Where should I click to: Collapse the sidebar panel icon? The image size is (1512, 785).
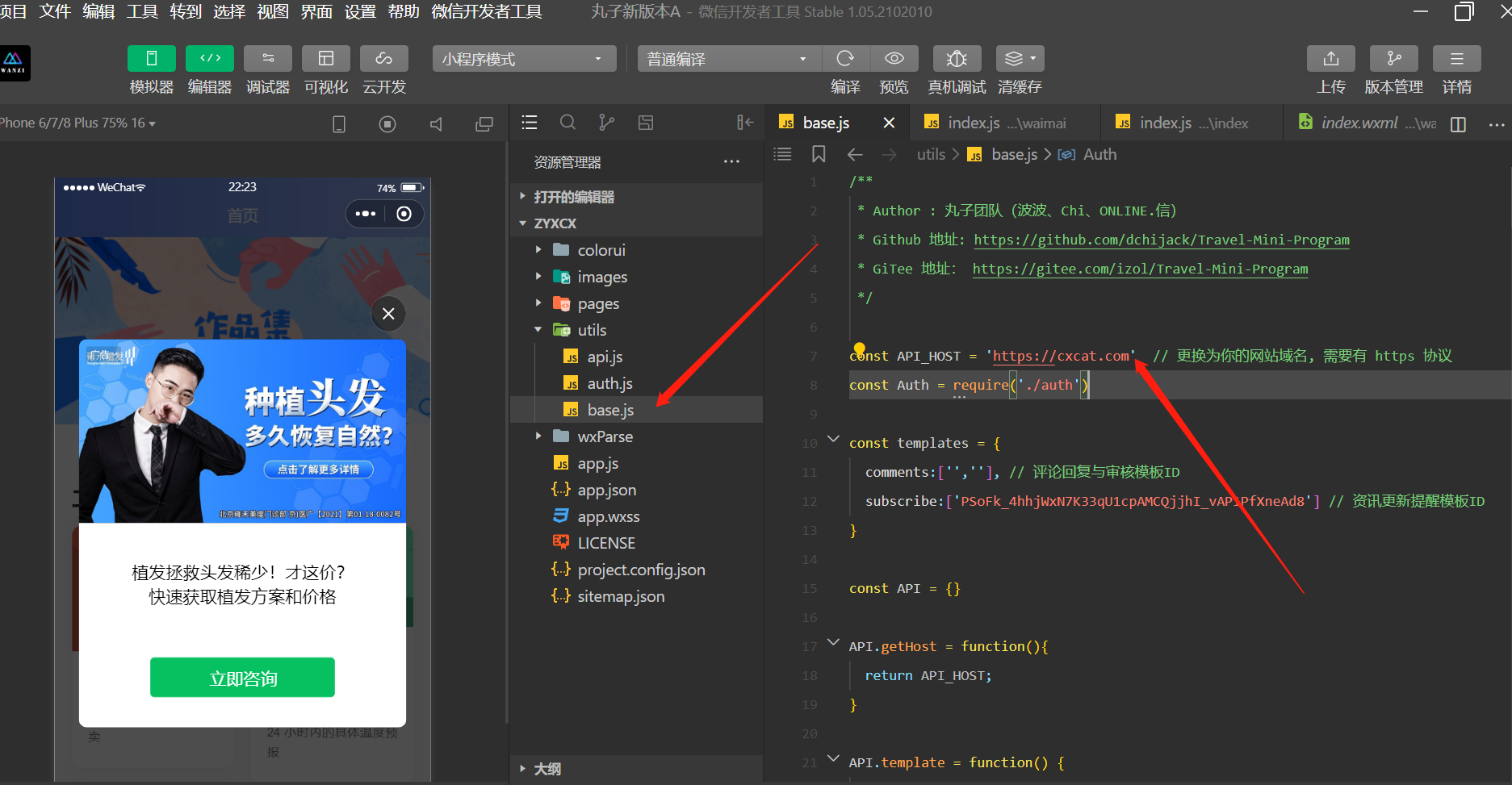click(745, 123)
